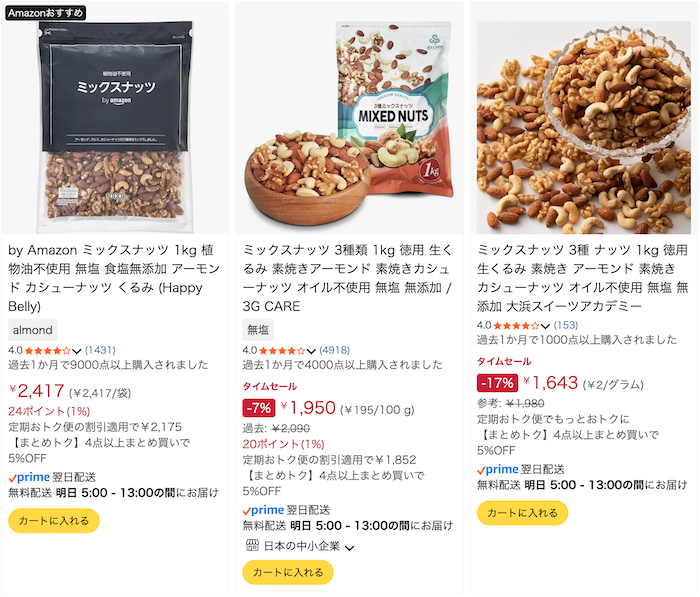Select the 無塩 variant chip

click(x=258, y=330)
